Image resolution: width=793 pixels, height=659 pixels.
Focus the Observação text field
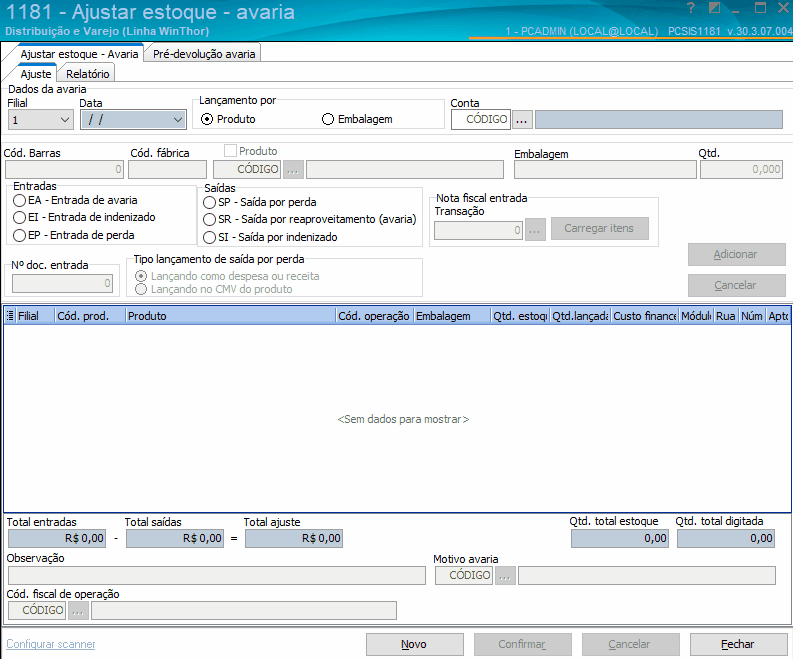[217, 576]
